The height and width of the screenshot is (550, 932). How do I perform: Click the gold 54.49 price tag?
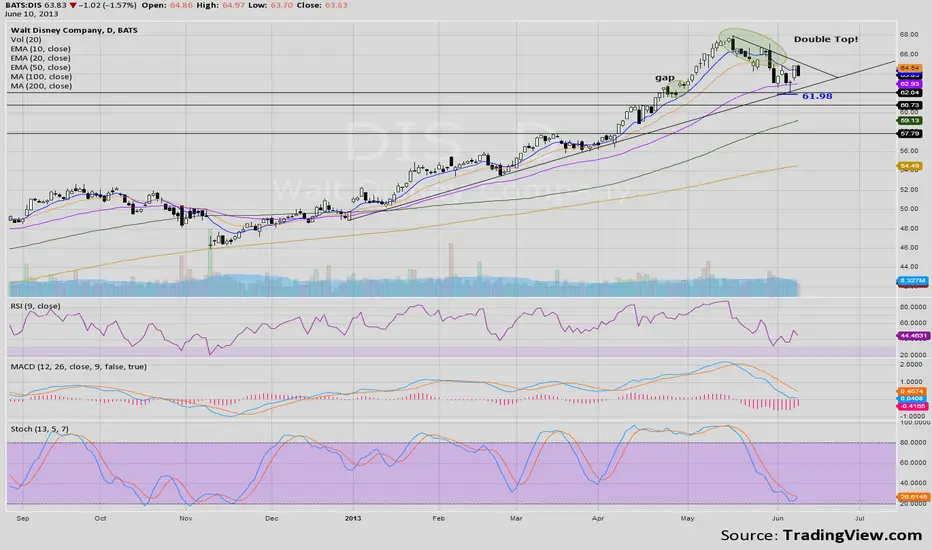pyautogui.click(x=909, y=166)
